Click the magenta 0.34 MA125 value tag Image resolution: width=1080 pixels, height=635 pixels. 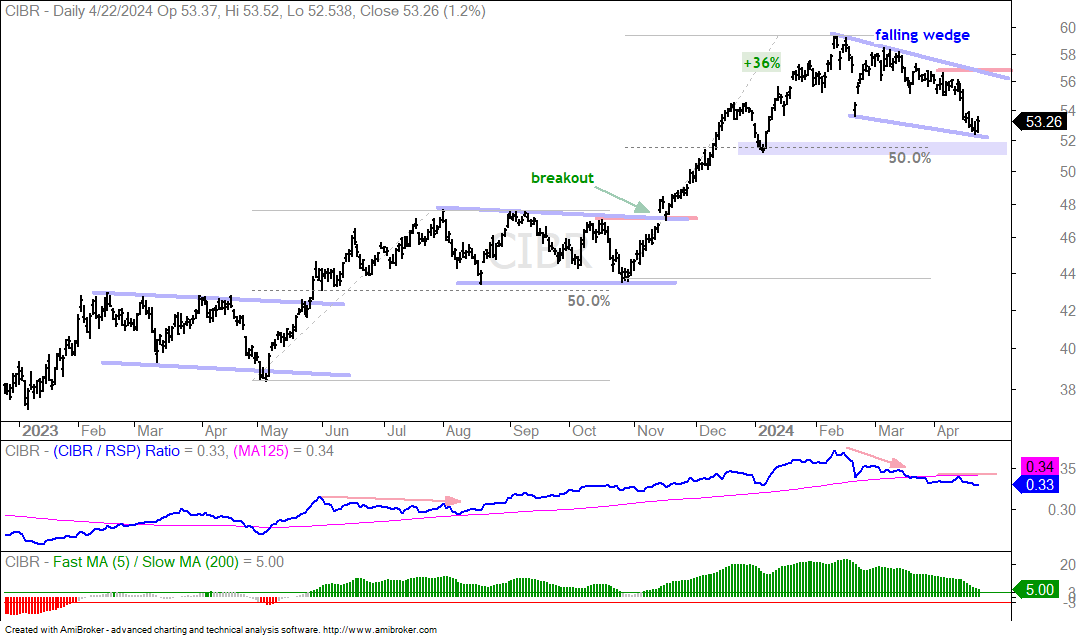[x=1039, y=466]
